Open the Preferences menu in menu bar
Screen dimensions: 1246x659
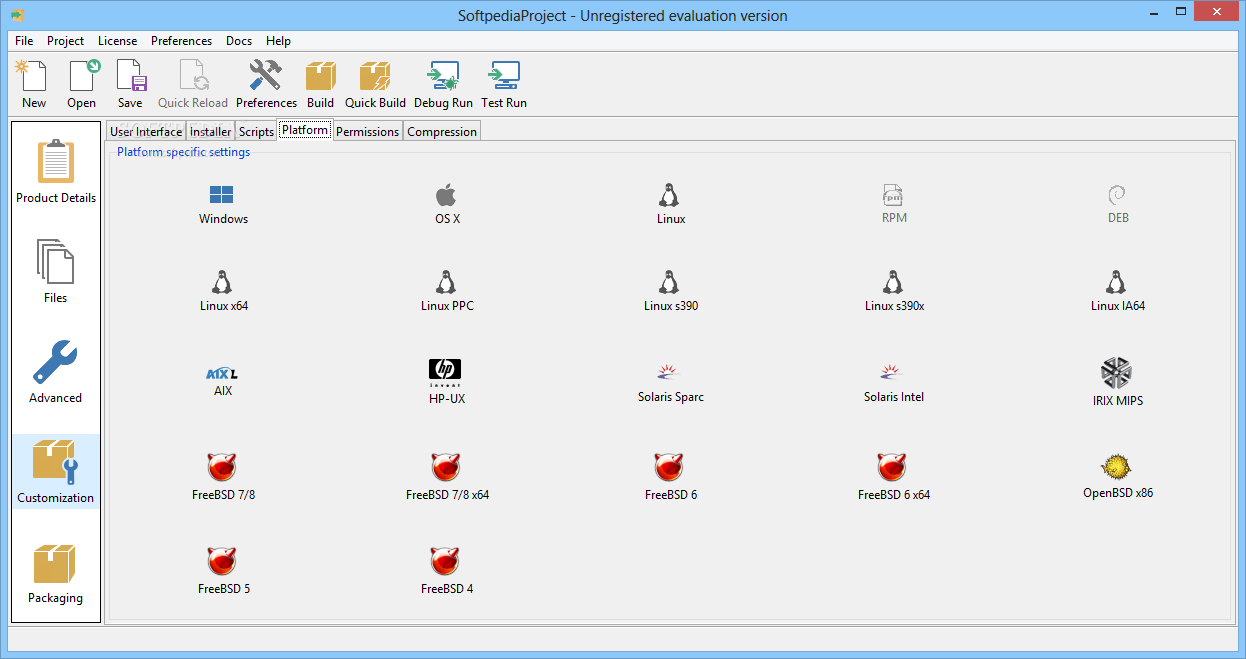[x=181, y=41]
